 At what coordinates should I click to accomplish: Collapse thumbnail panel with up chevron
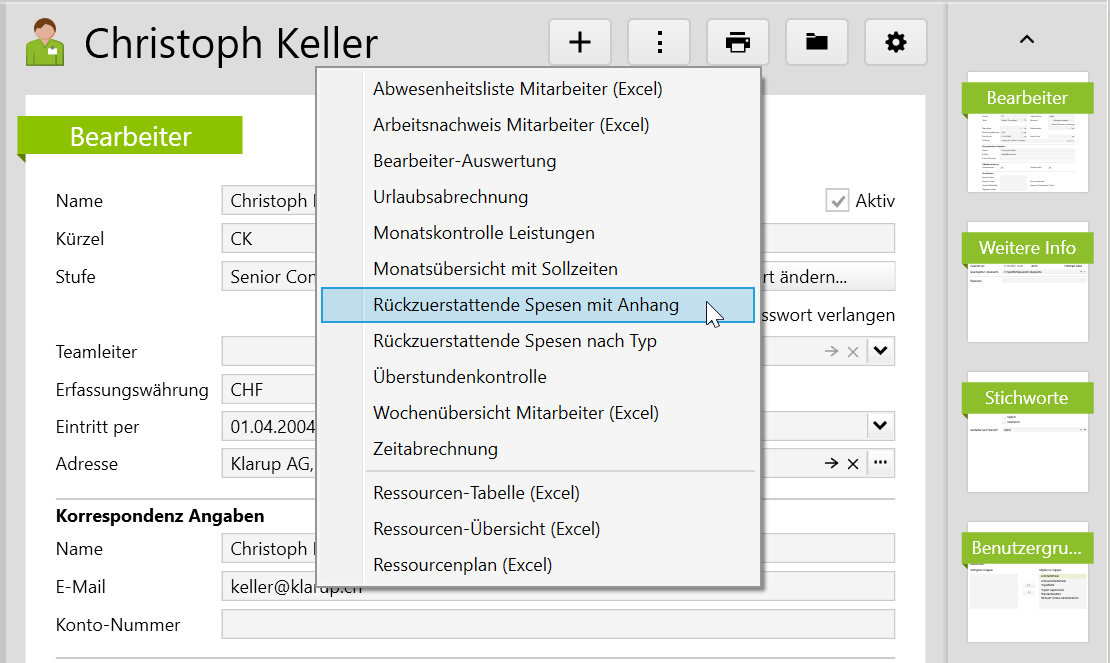point(1026,40)
